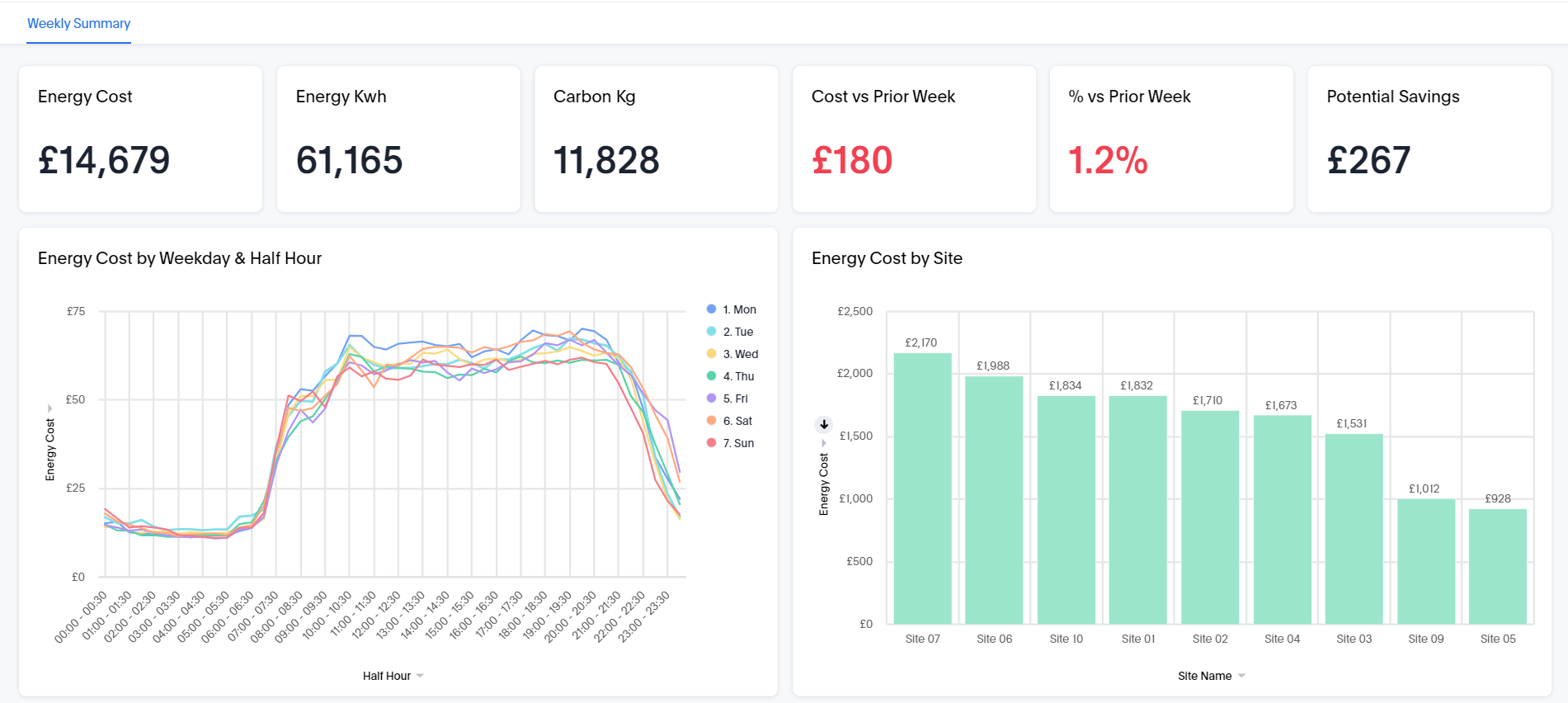The image size is (1568, 703).
Task: Expand the Energy Cost axis arrow on the weekday chart
Action: [x=49, y=408]
